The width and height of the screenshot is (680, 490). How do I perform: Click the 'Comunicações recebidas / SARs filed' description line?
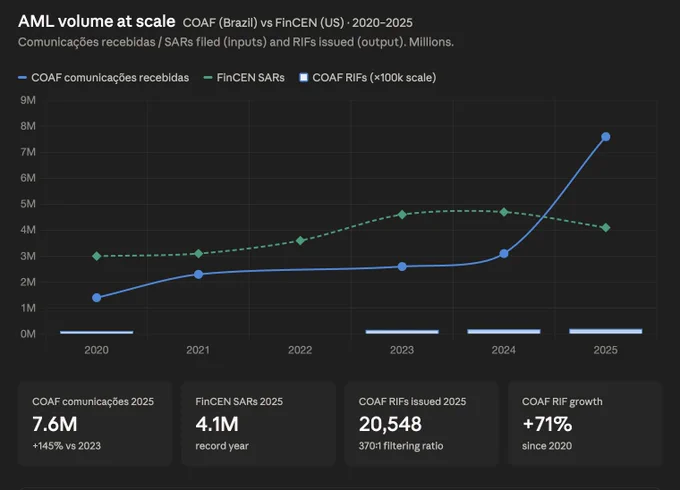point(236,42)
